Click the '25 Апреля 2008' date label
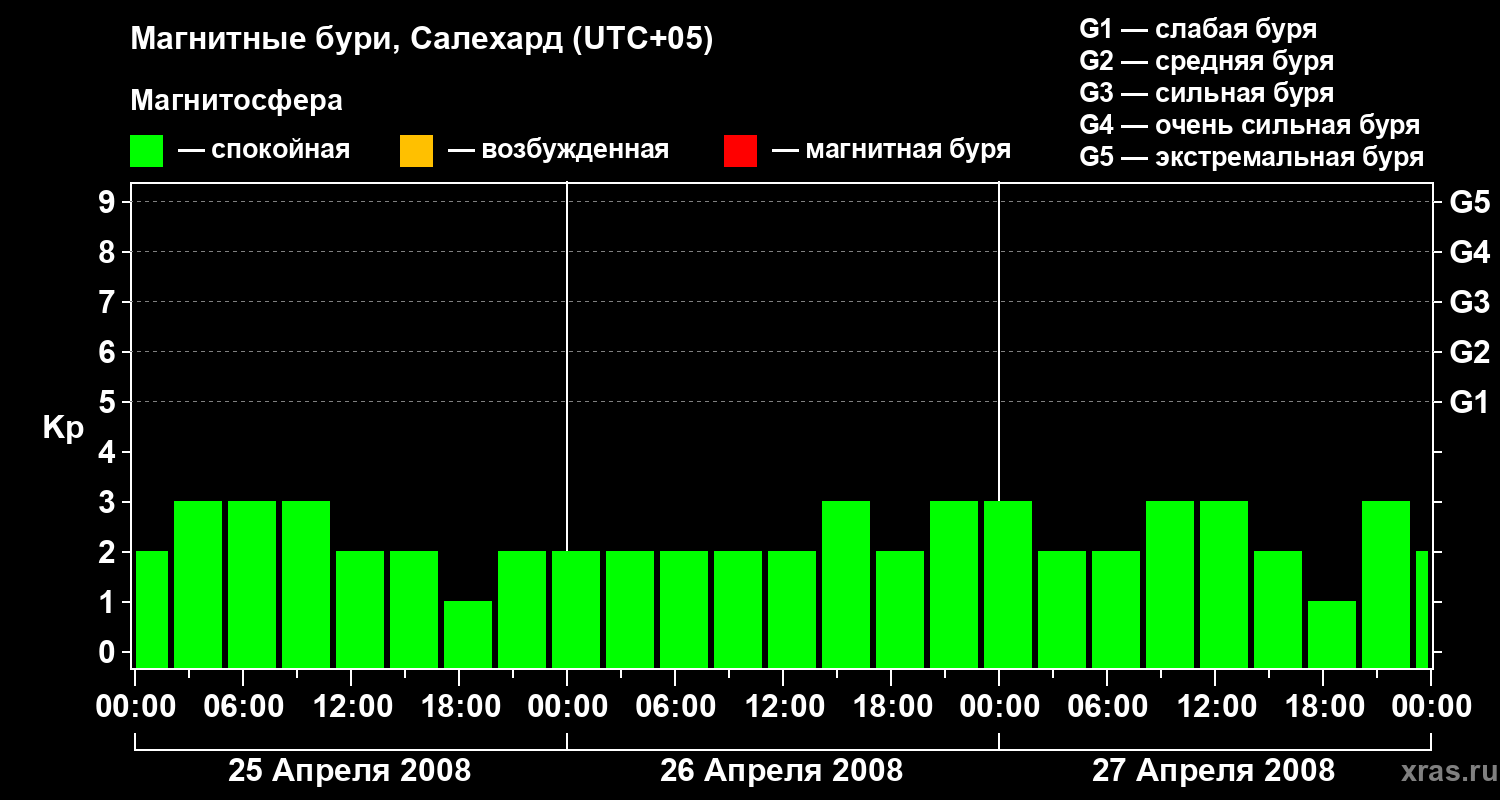The image size is (1500, 800). point(349,771)
